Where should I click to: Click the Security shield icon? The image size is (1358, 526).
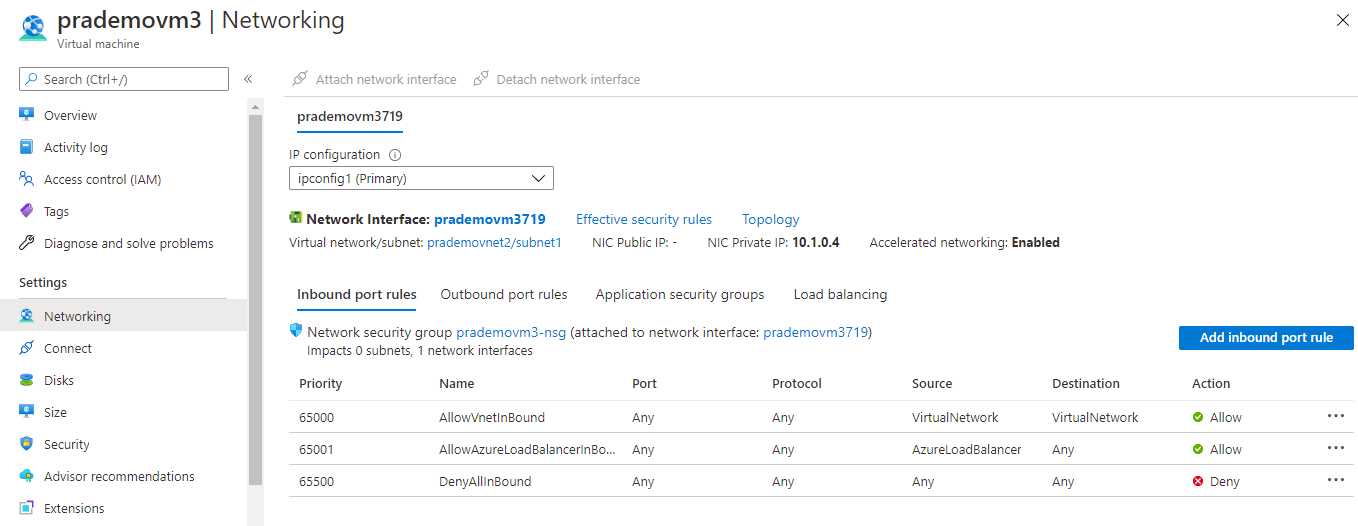pyautogui.click(x=27, y=444)
